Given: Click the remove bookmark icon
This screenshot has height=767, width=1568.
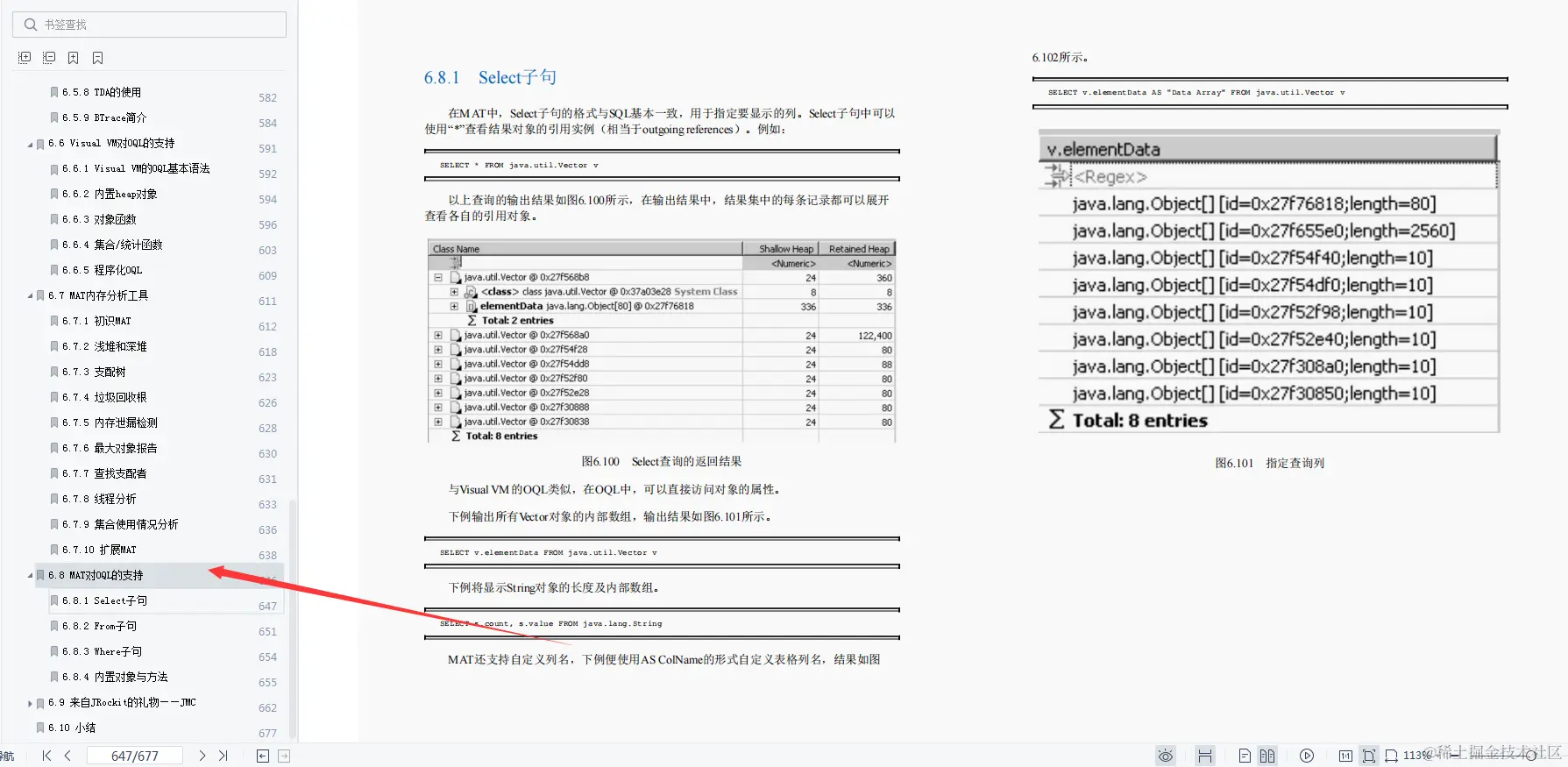Looking at the screenshot, I should click(x=98, y=58).
